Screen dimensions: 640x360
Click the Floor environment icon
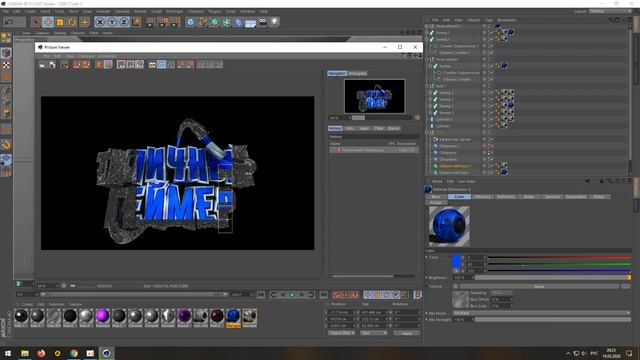(250, 22)
